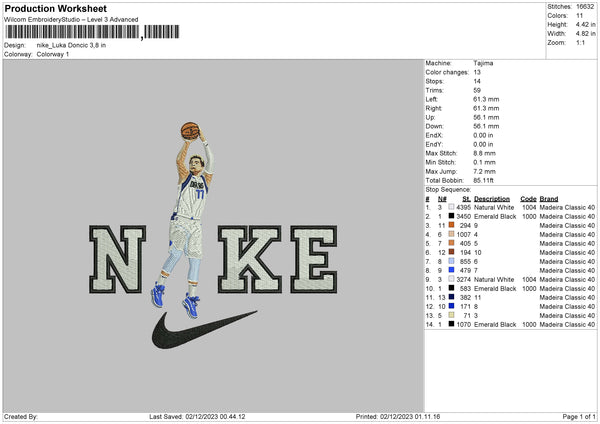The image size is (600, 424).
Task: Click the Description column header
Action: click(x=492, y=199)
